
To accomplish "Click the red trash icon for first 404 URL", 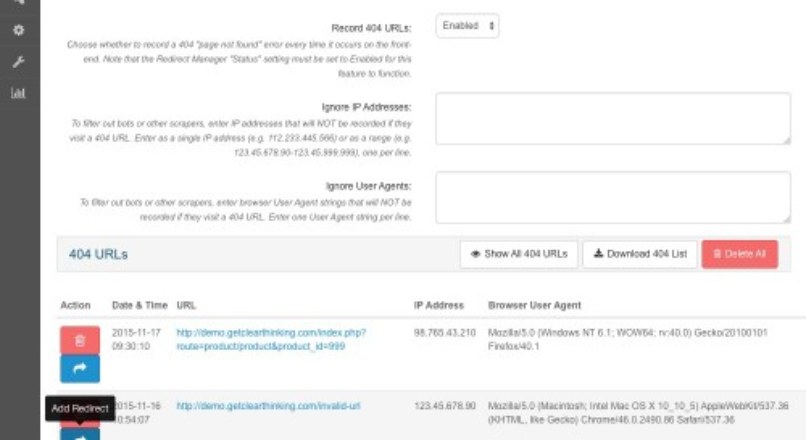I will tap(80, 340).
